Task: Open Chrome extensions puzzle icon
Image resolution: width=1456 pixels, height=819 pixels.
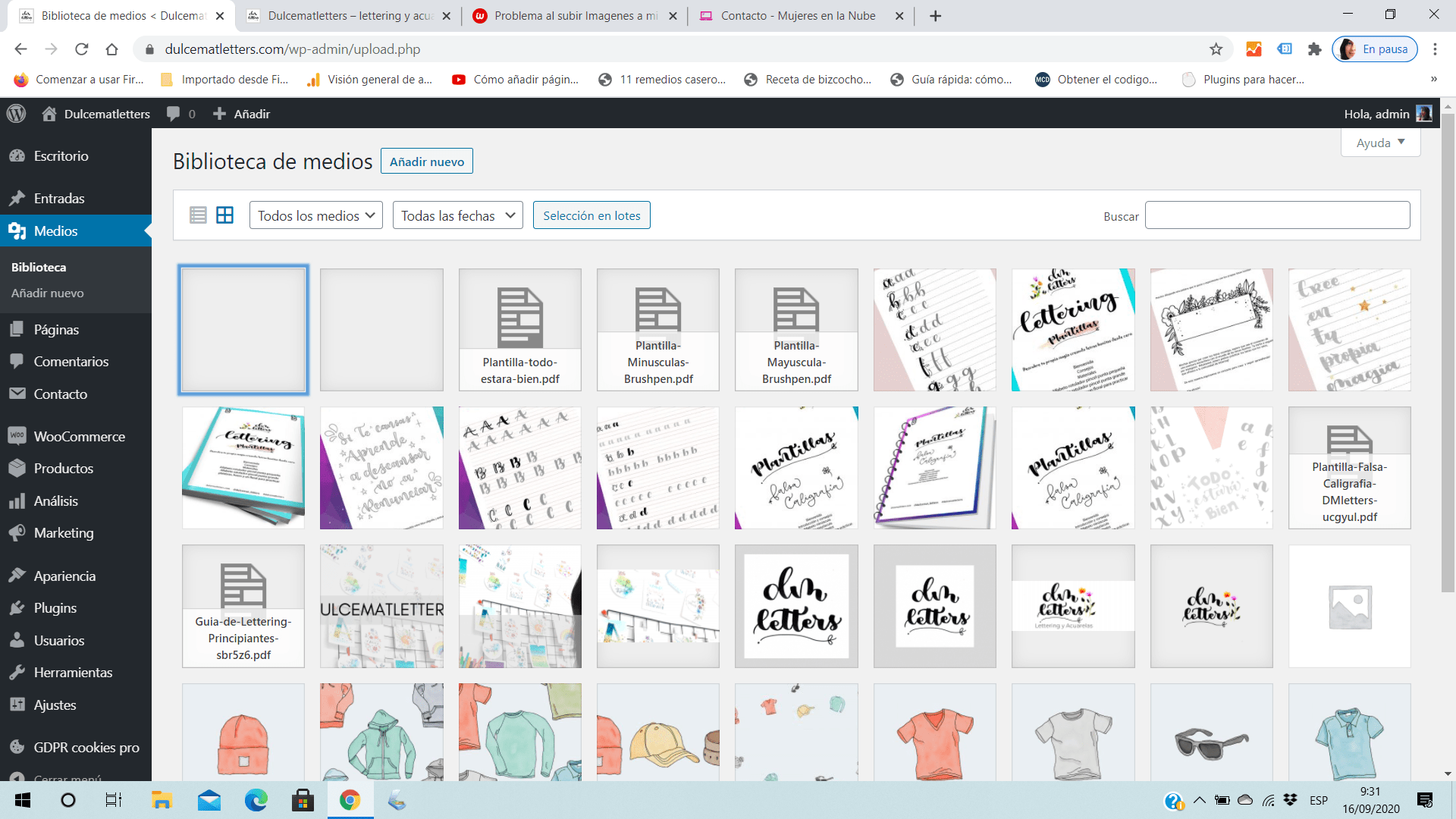Action: 1314,49
